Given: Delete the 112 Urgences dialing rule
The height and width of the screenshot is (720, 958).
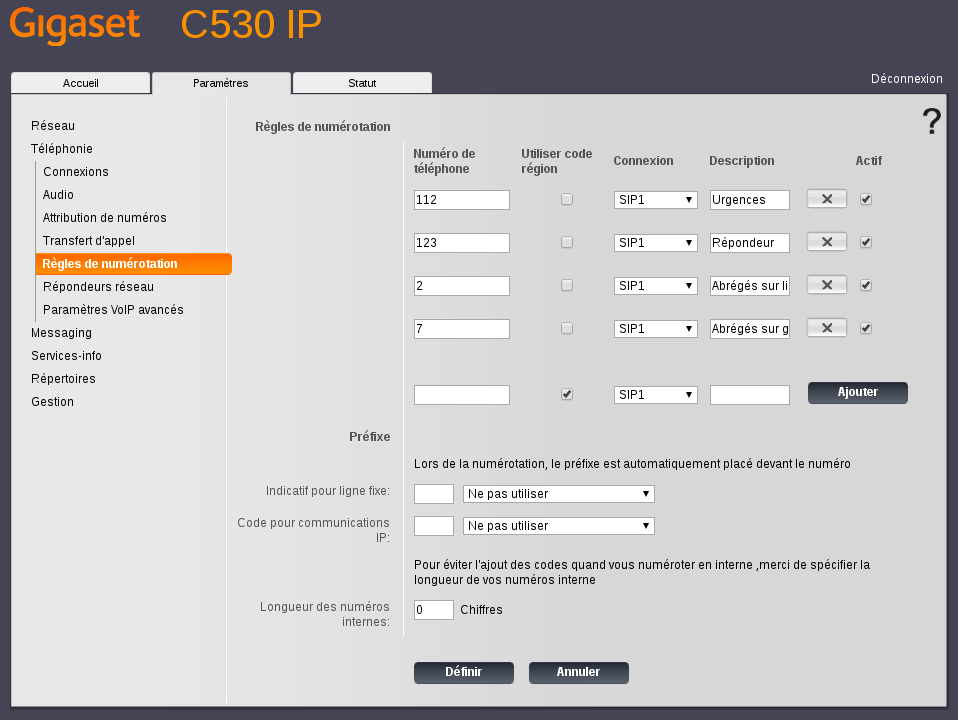Looking at the screenshot, I should point(827,199).
